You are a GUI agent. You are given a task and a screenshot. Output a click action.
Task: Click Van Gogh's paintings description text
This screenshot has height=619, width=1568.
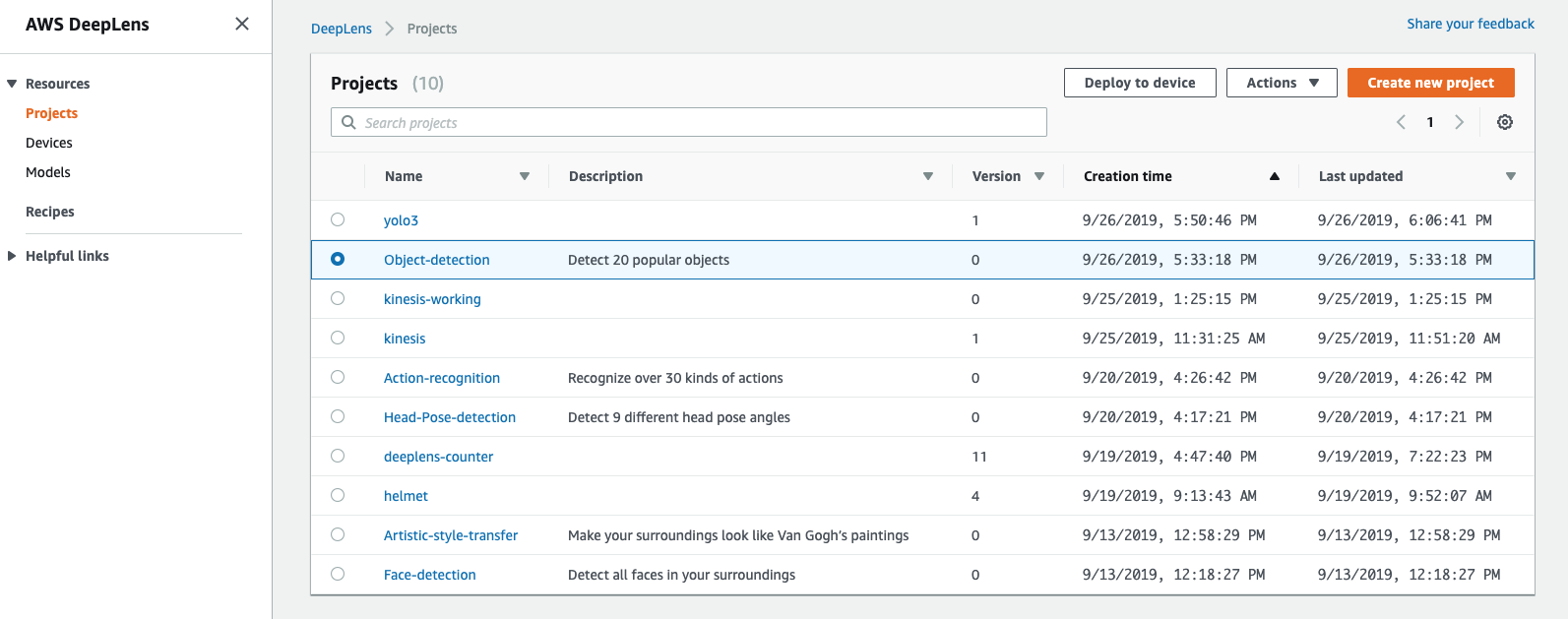coord(738,535)
